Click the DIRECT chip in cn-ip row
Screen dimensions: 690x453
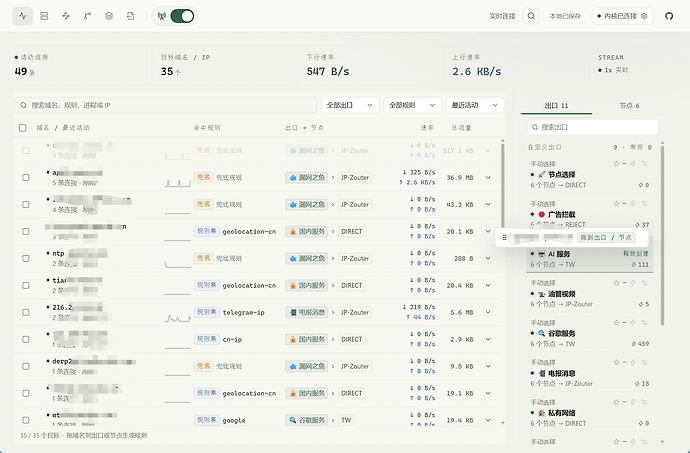click(x=352, y=339)
